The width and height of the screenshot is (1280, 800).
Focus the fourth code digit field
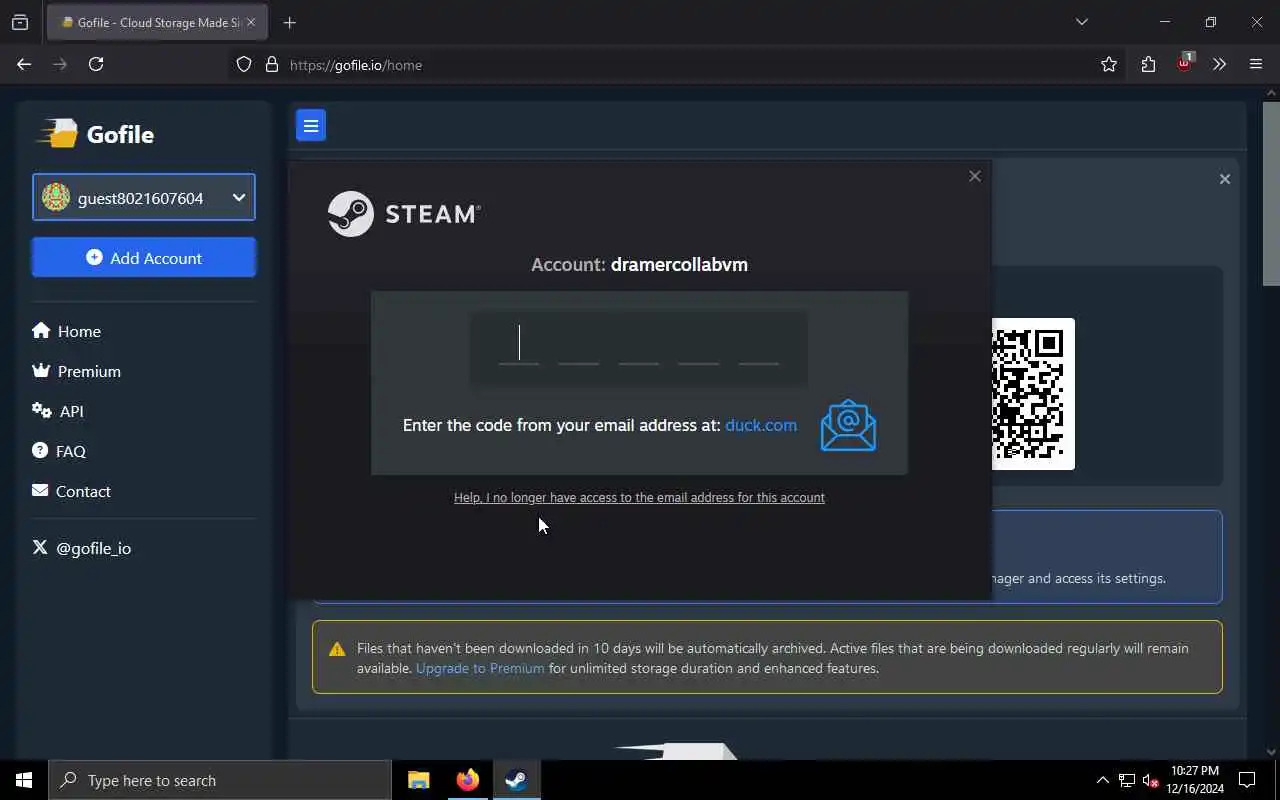tap(699, 345)
